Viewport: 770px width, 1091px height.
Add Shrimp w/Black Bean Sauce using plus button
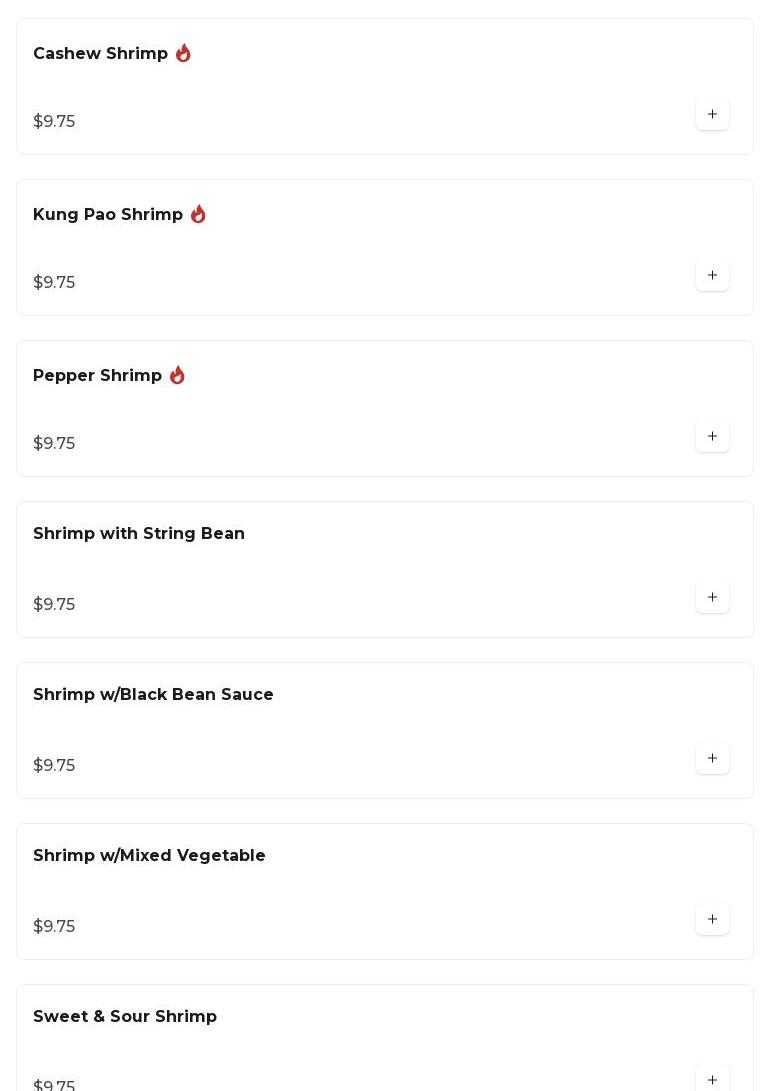point(712,758)
